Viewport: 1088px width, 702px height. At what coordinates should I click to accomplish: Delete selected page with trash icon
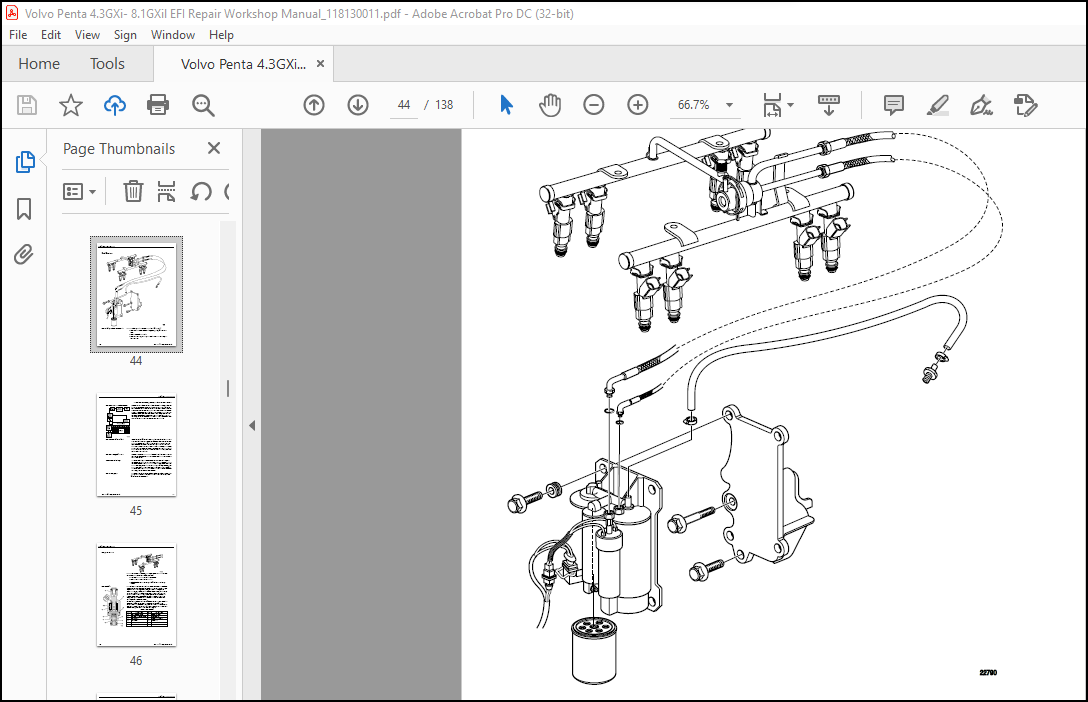coord(133,191)
